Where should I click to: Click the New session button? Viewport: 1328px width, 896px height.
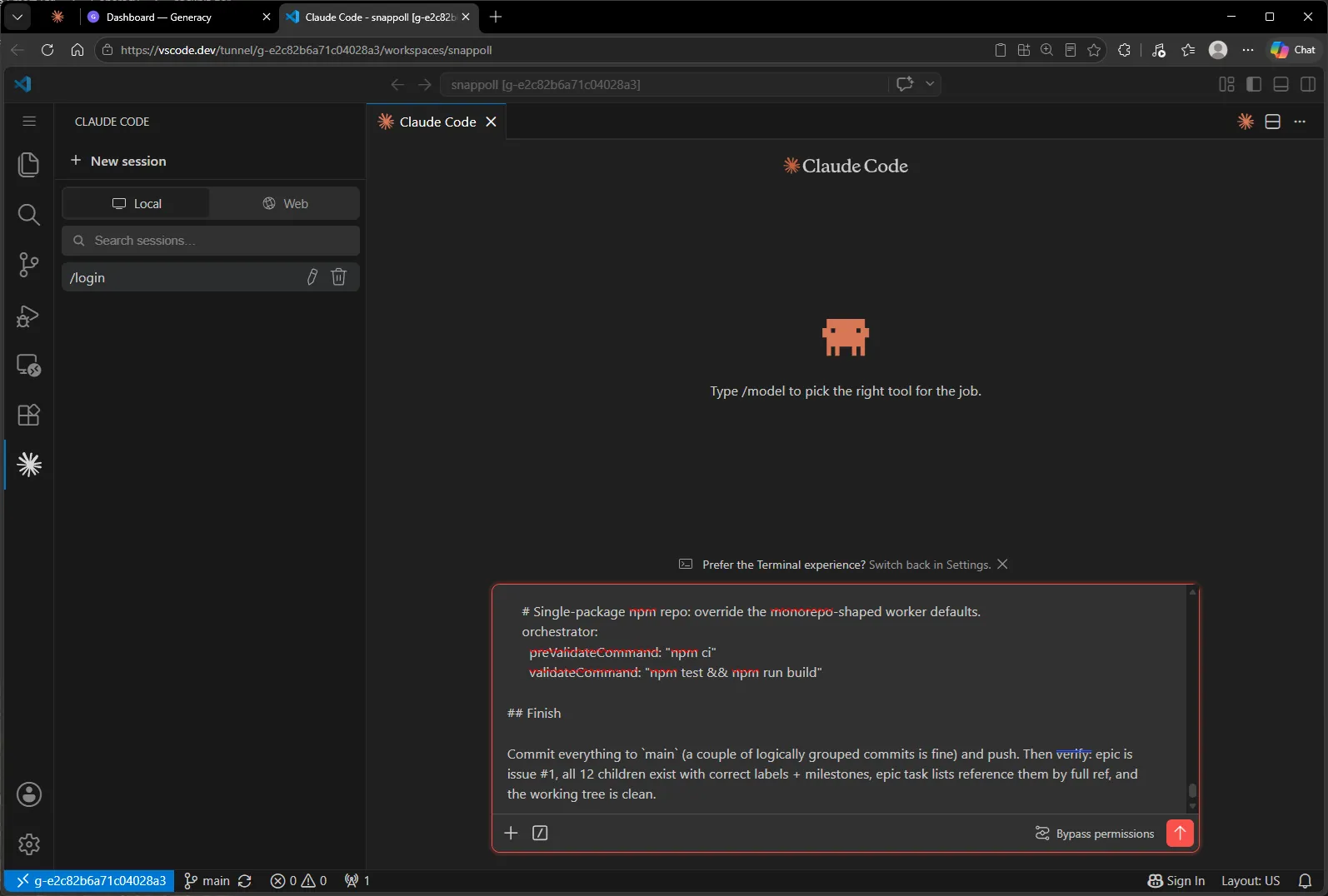point(118,161)
